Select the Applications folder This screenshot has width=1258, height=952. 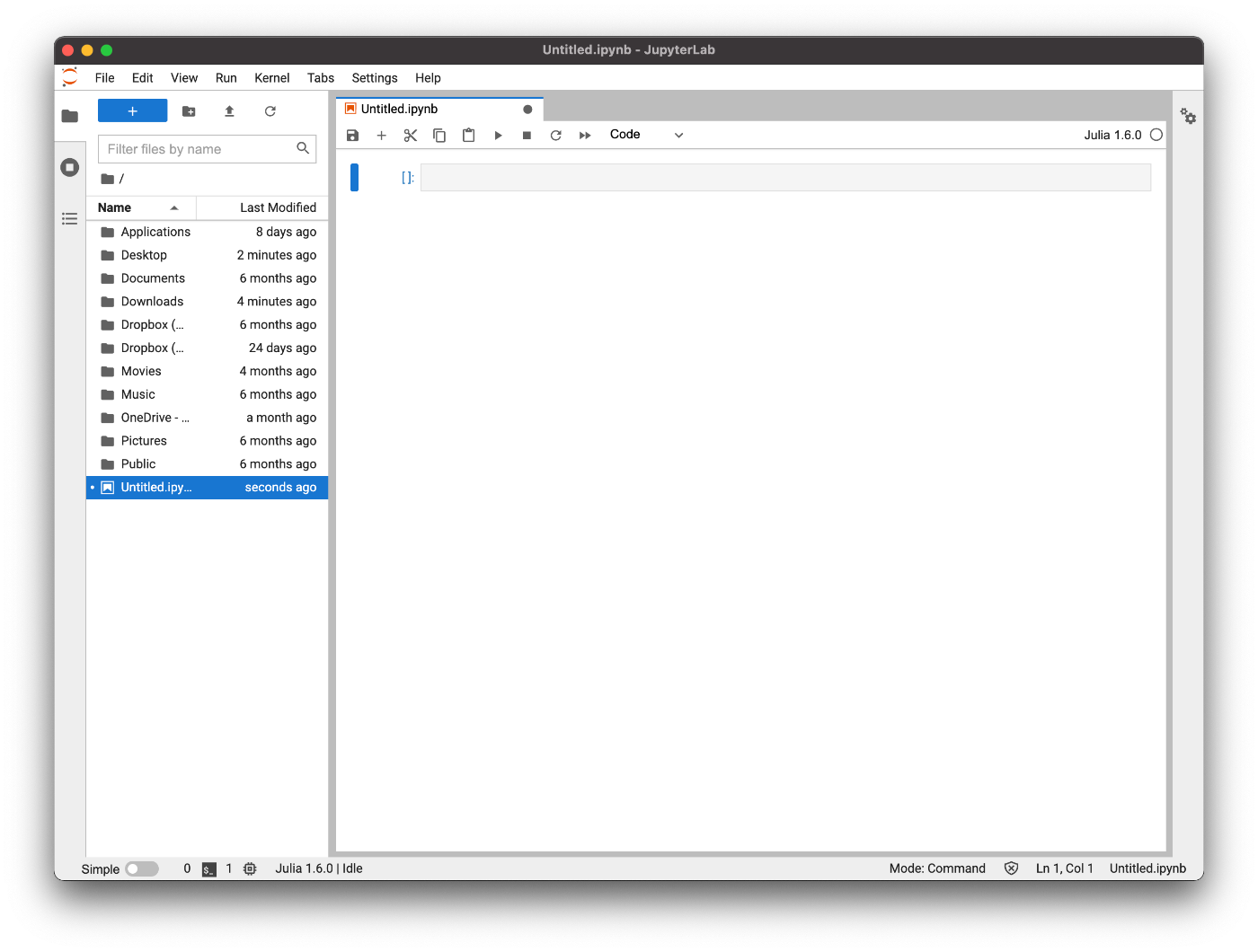[208, 232]
